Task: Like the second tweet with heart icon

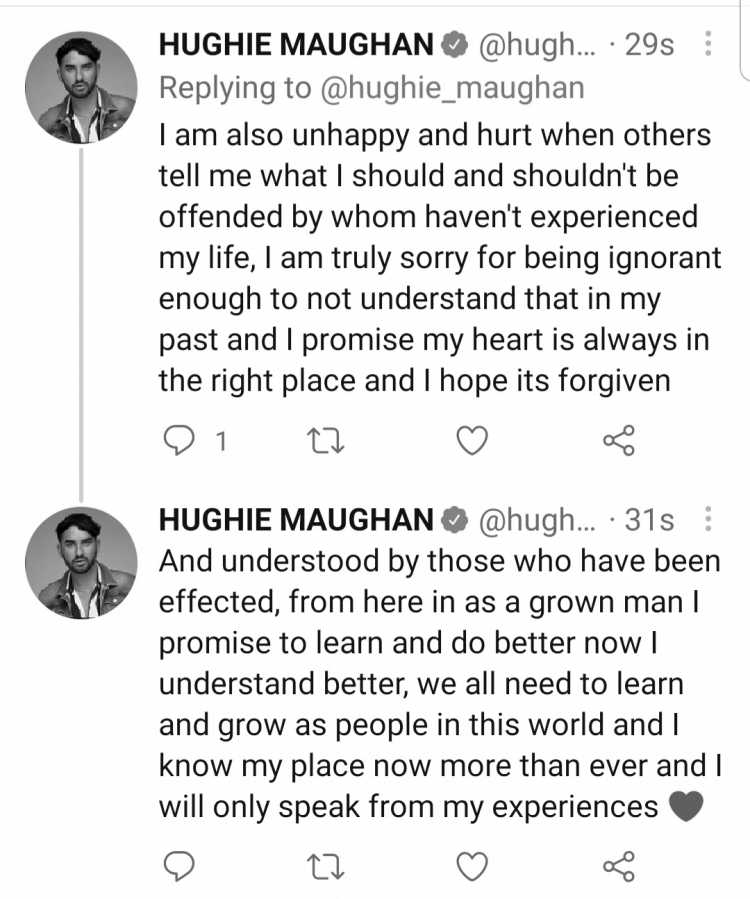Action: 472,866
